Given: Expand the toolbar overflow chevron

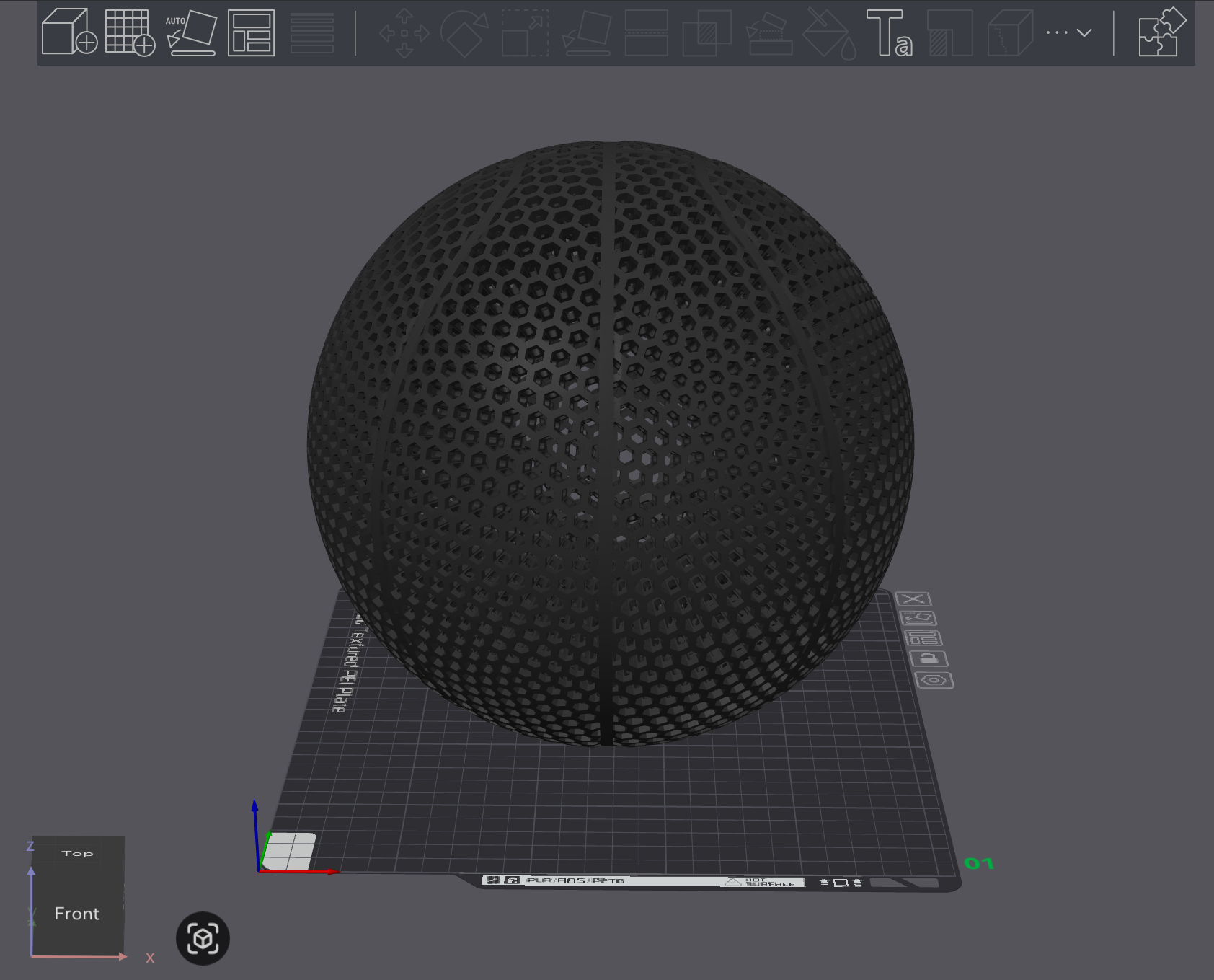Looking at the screenshot, I should [1084, 32].
